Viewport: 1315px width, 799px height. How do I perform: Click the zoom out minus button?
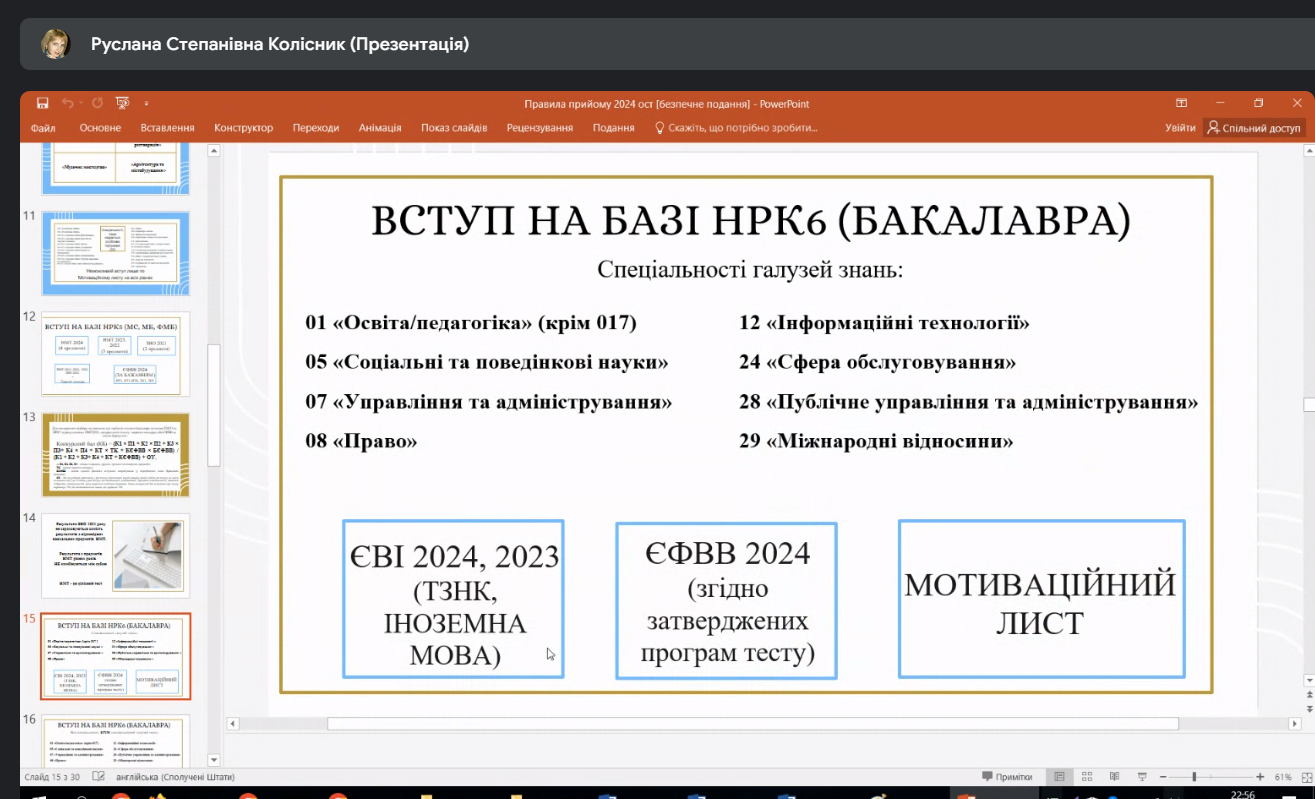[x=1164, y=776]
